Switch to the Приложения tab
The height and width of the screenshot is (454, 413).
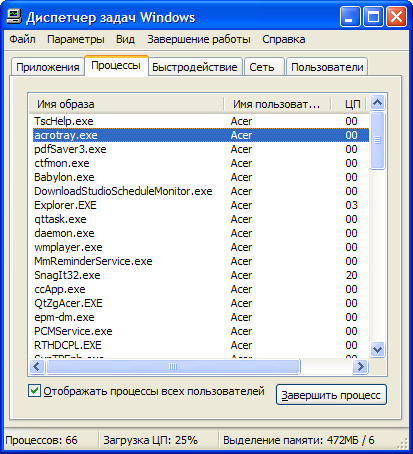[x=48, y=67]
